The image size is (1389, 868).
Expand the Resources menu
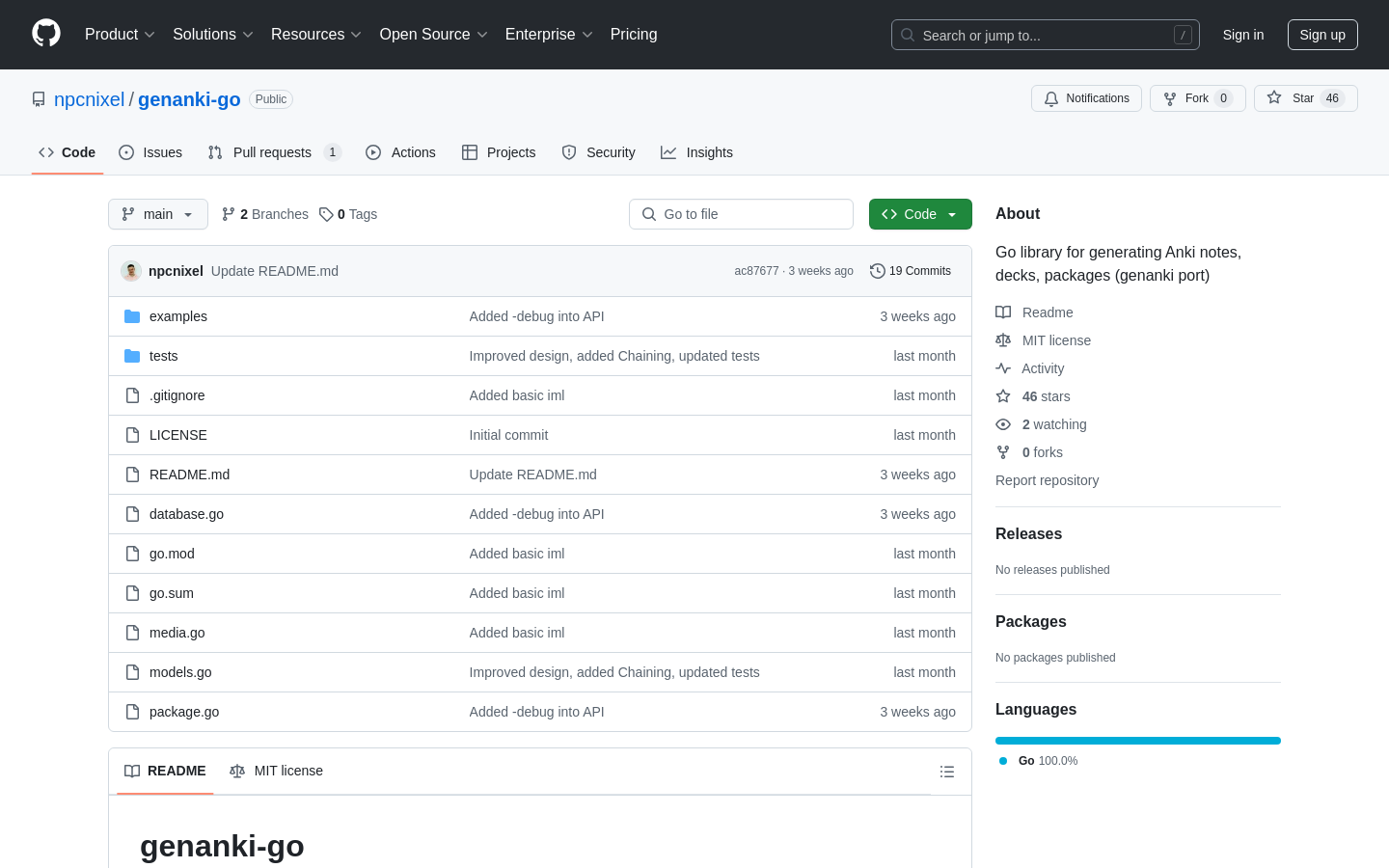[x=316, y=34]
